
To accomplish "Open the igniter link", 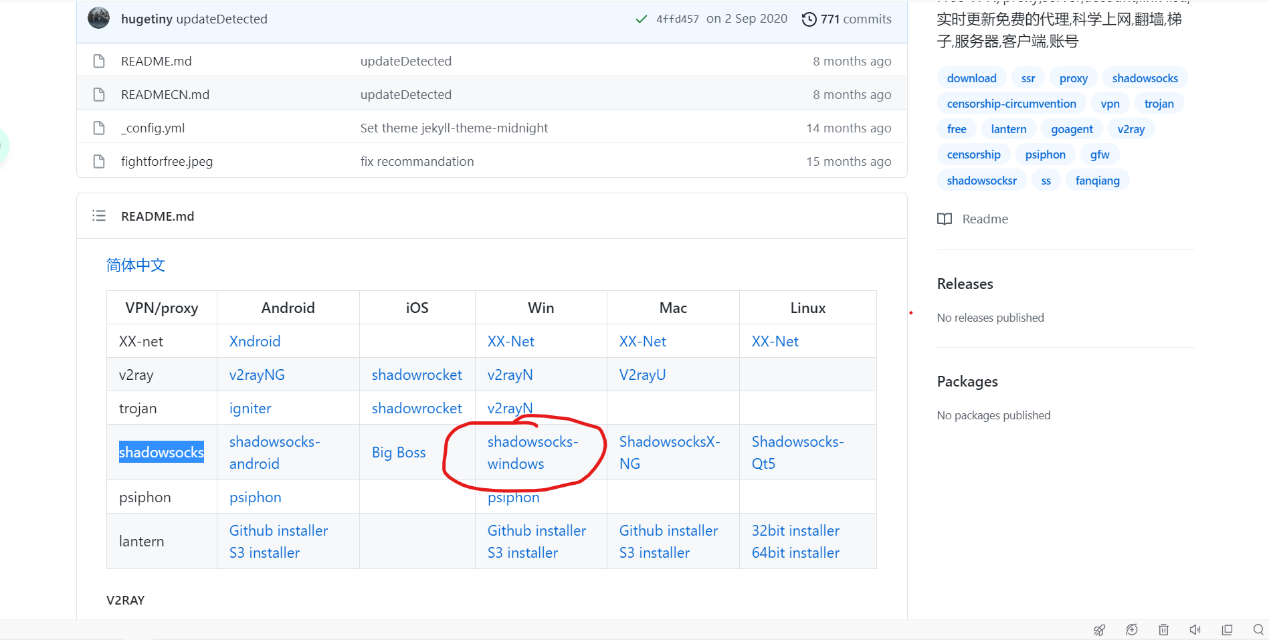I will [250, 408].
